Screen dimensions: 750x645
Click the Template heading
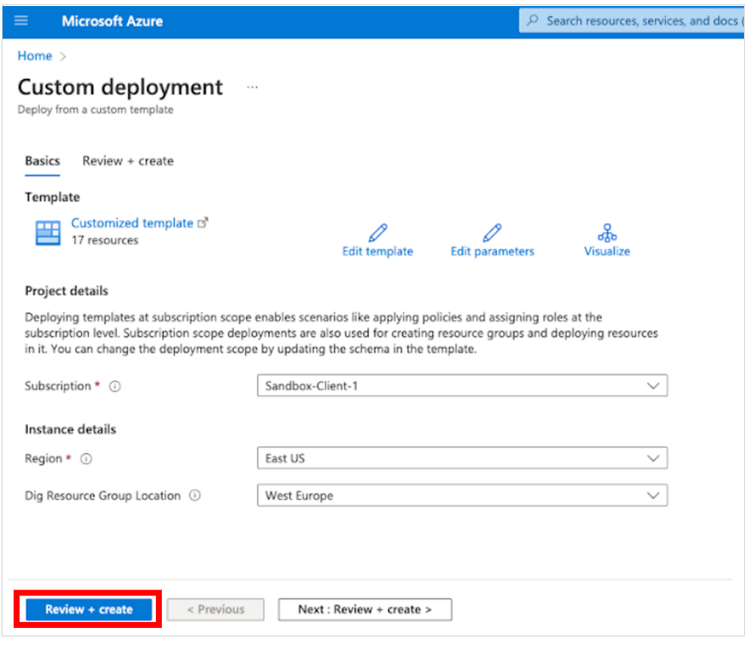(x=52, y=197)
